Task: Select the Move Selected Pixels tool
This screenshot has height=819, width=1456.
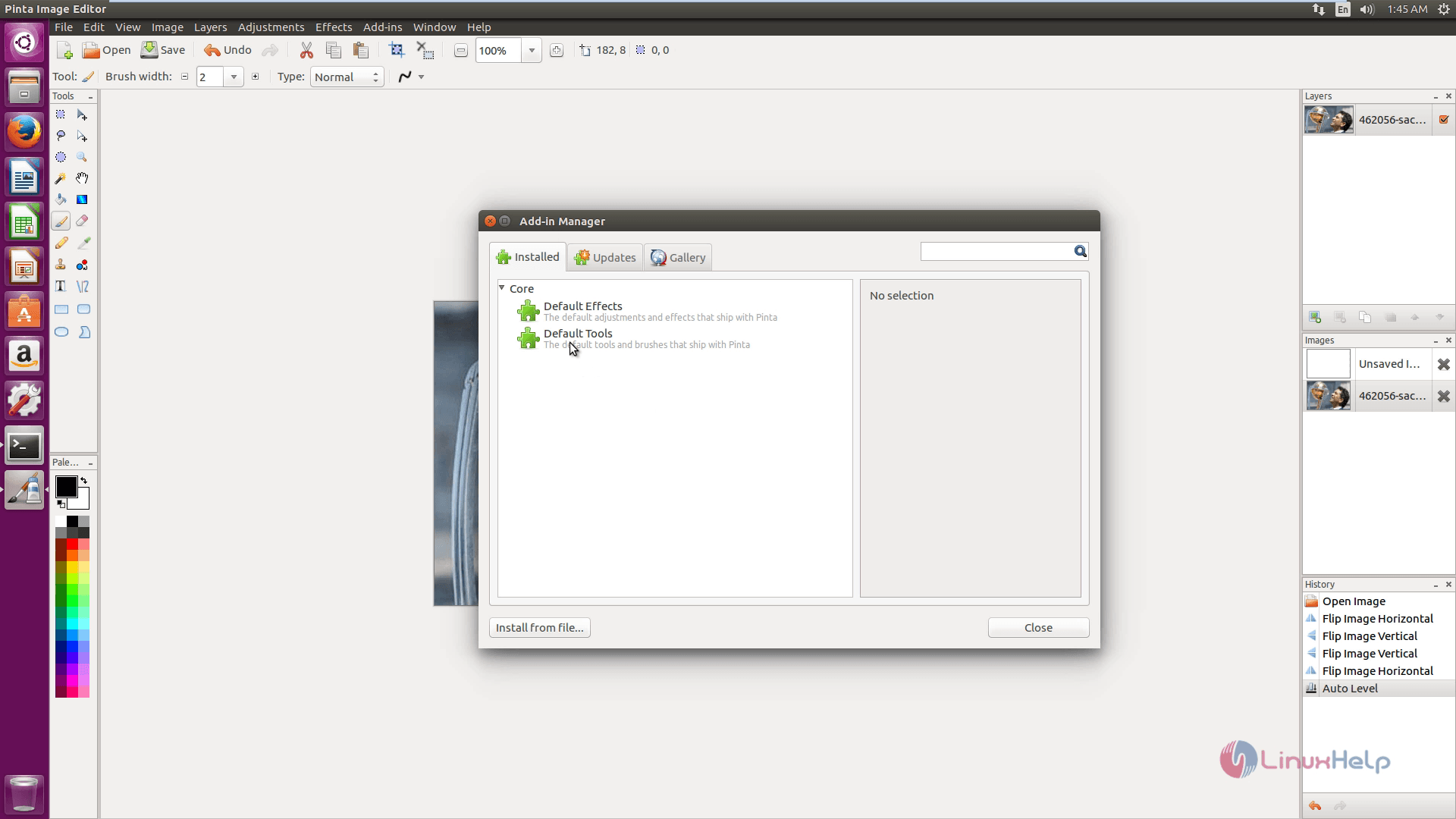Action: (x=82, y=114)
